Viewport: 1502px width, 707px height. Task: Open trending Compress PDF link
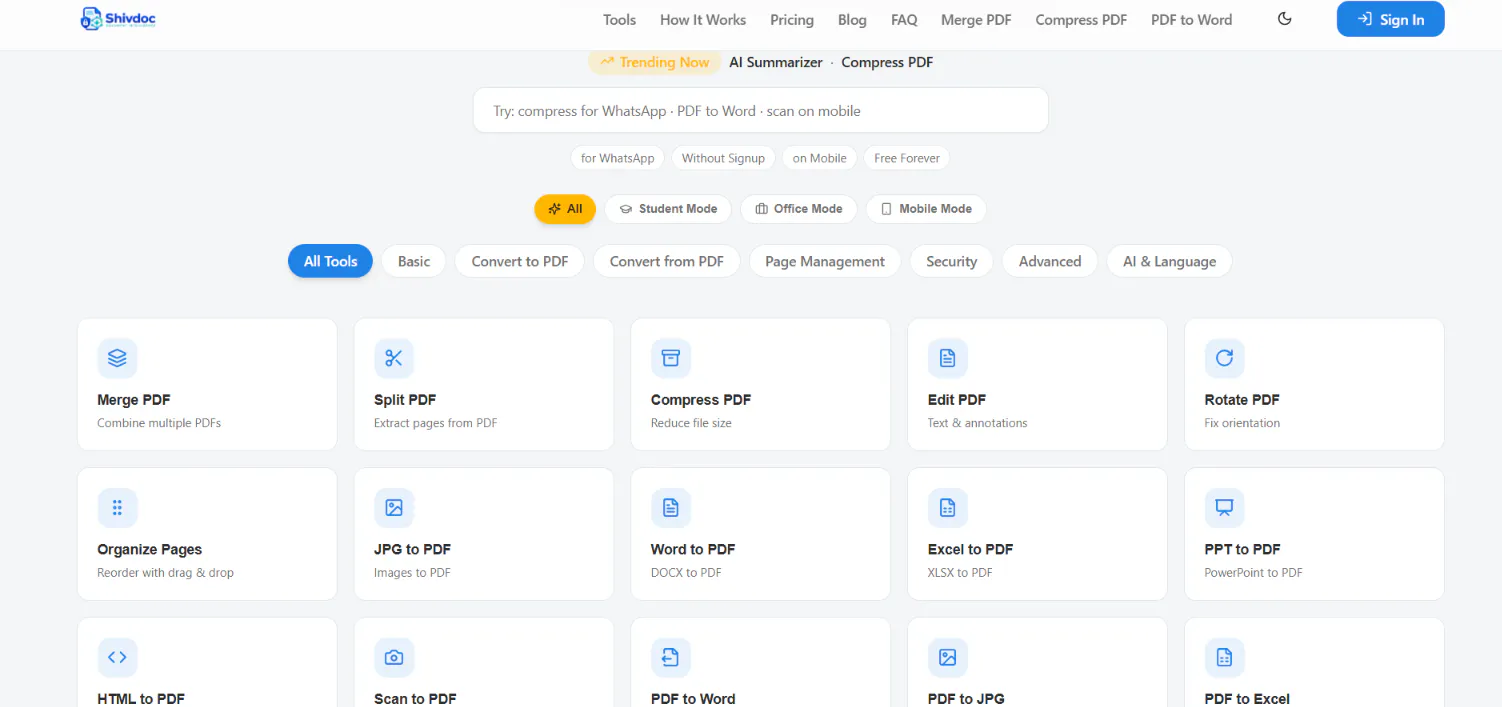(x=887, y=62)
